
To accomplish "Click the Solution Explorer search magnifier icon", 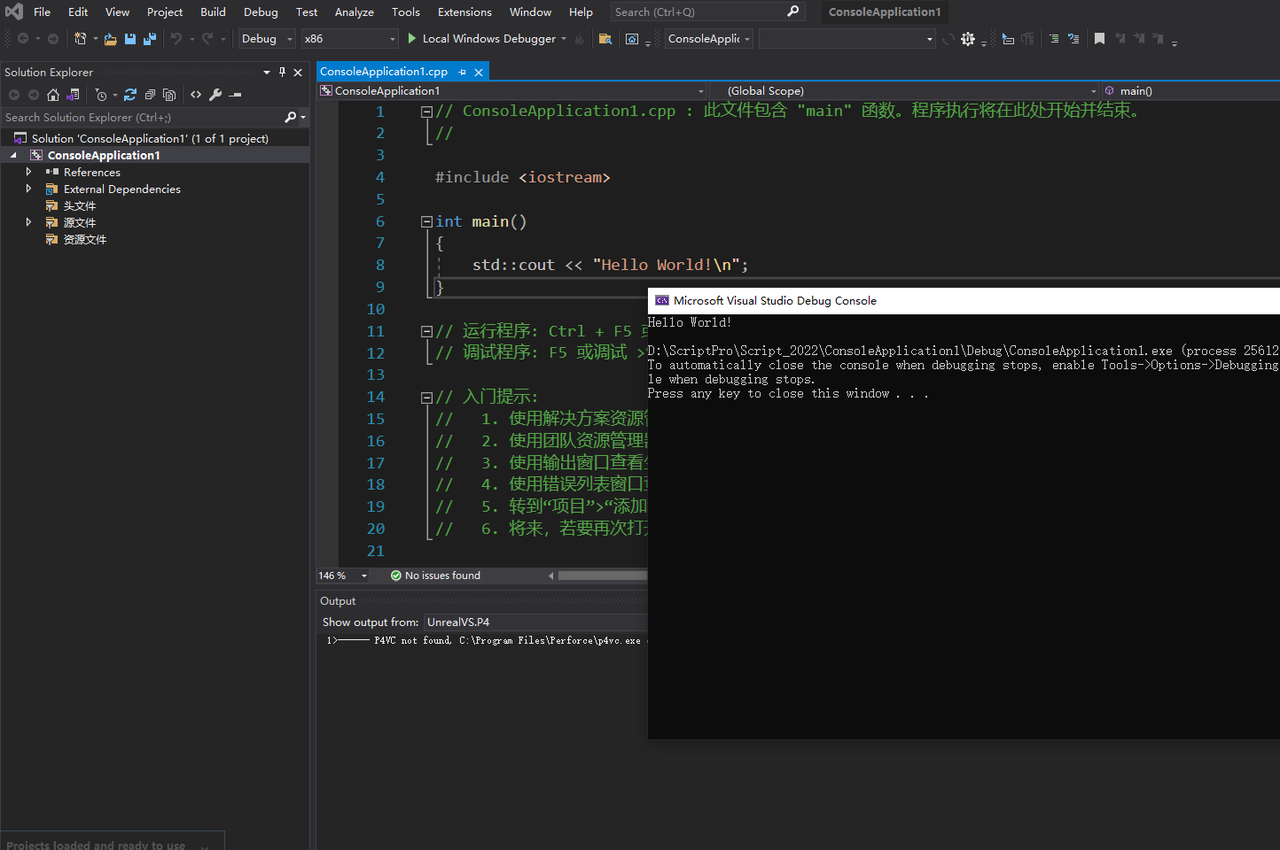I will [290, 117].
